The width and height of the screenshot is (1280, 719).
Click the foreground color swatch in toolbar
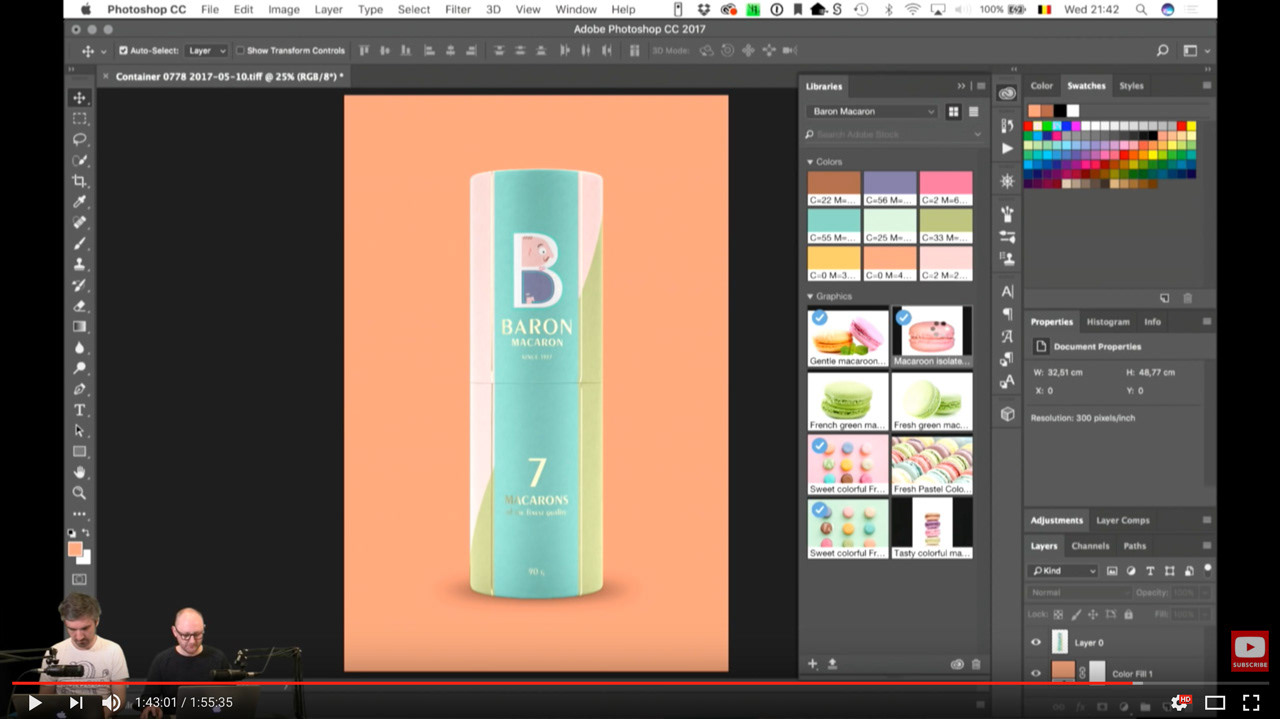pyautogui.click(x=75, y=549)
